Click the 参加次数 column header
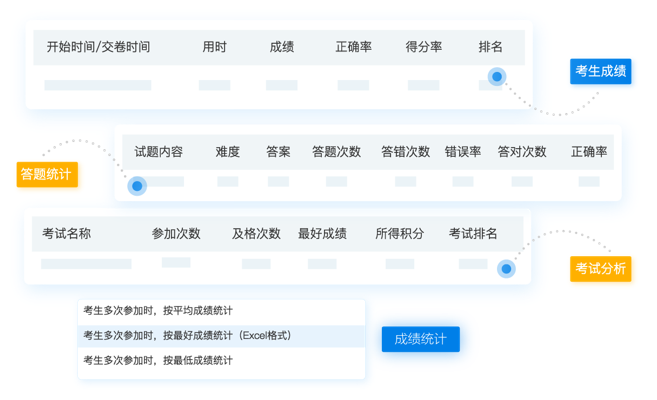The image size is (657, 400). click(x=176, y=233)
